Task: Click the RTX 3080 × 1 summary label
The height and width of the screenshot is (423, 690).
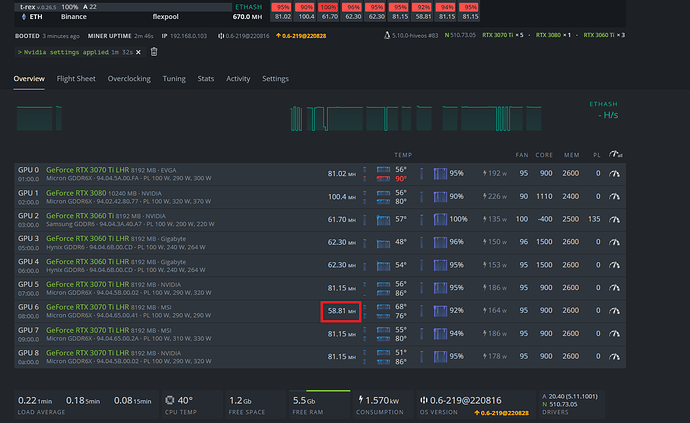Action: (554, 35)
